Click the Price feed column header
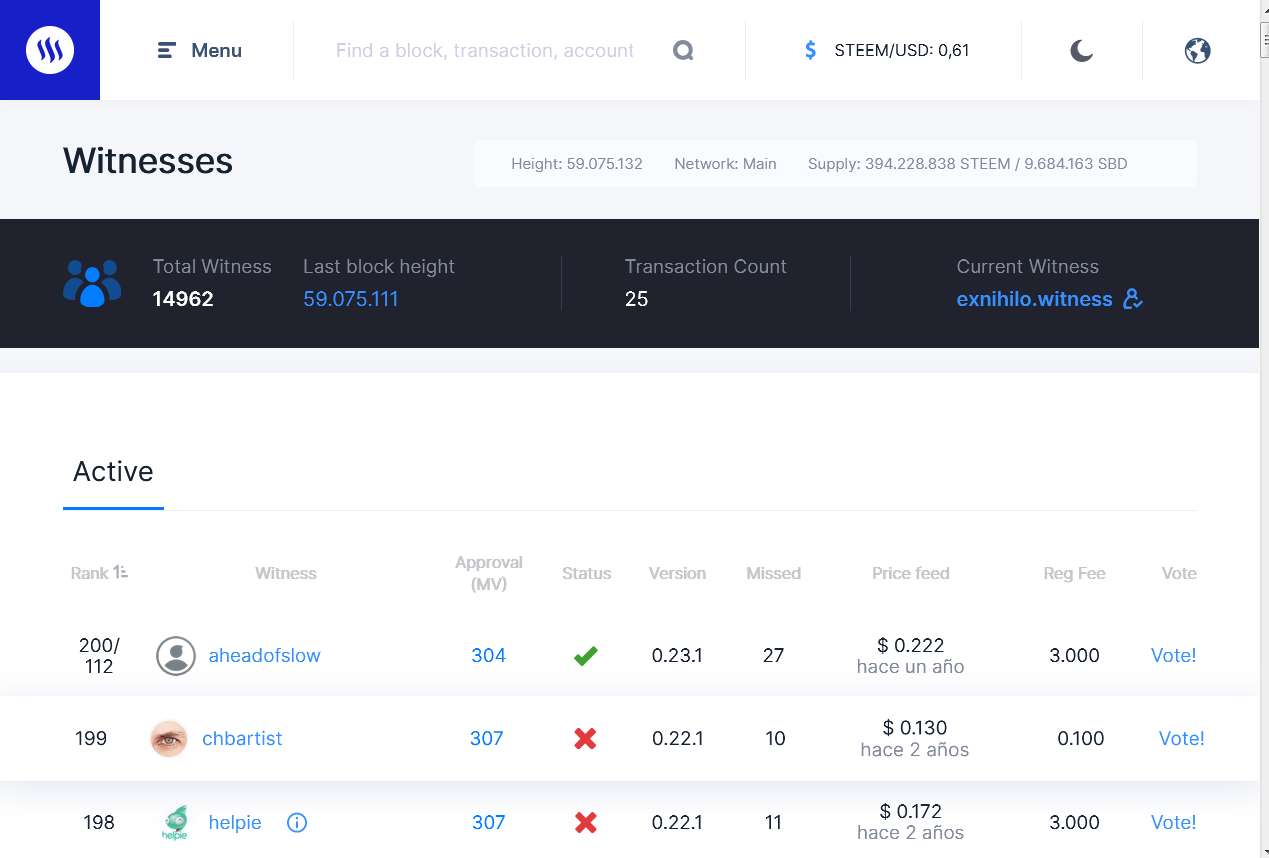Screen dimensions: 1269x858 point(911,573)
